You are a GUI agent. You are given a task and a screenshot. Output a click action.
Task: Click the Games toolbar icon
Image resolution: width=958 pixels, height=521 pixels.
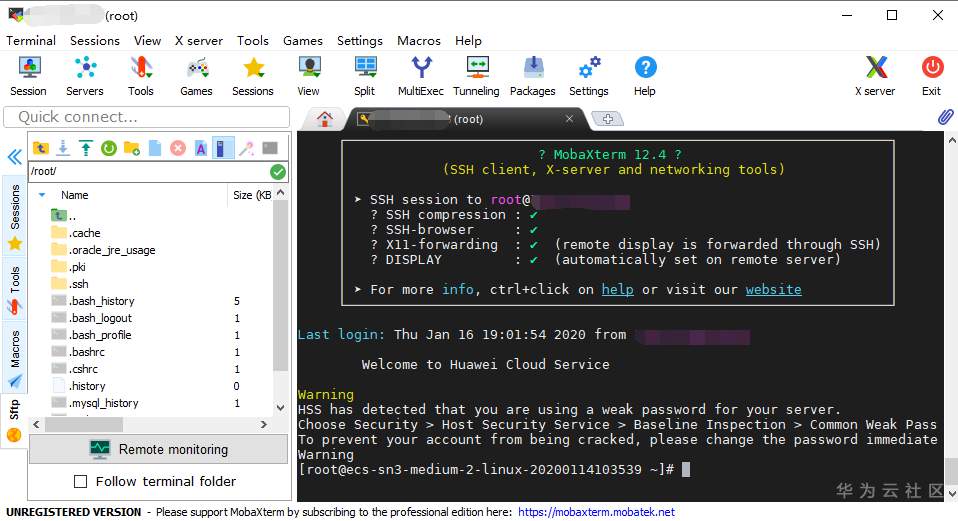click(x=196, y=76)
